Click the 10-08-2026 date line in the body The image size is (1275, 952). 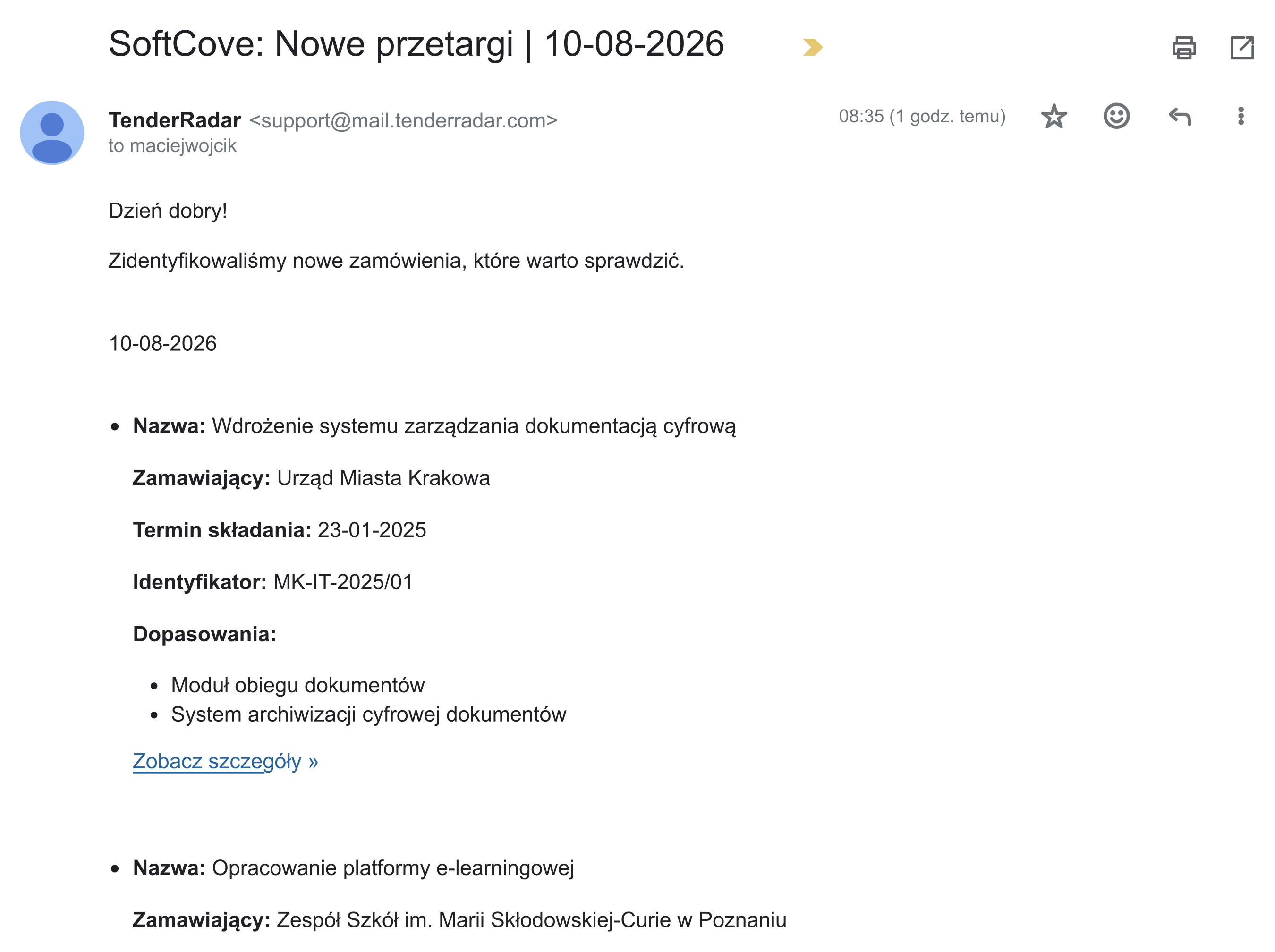coord(162,343)
